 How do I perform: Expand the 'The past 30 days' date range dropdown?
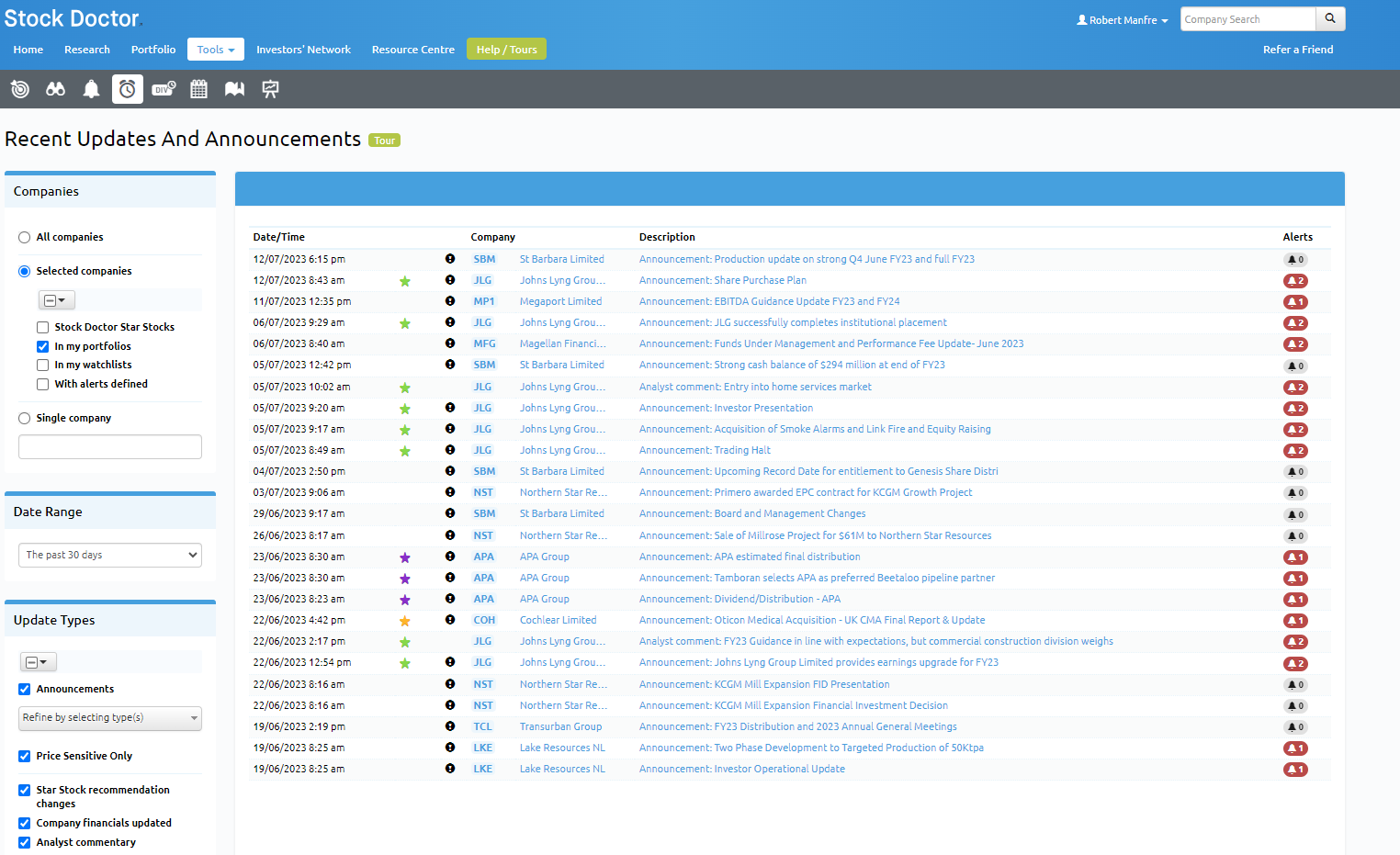[110, 555]
